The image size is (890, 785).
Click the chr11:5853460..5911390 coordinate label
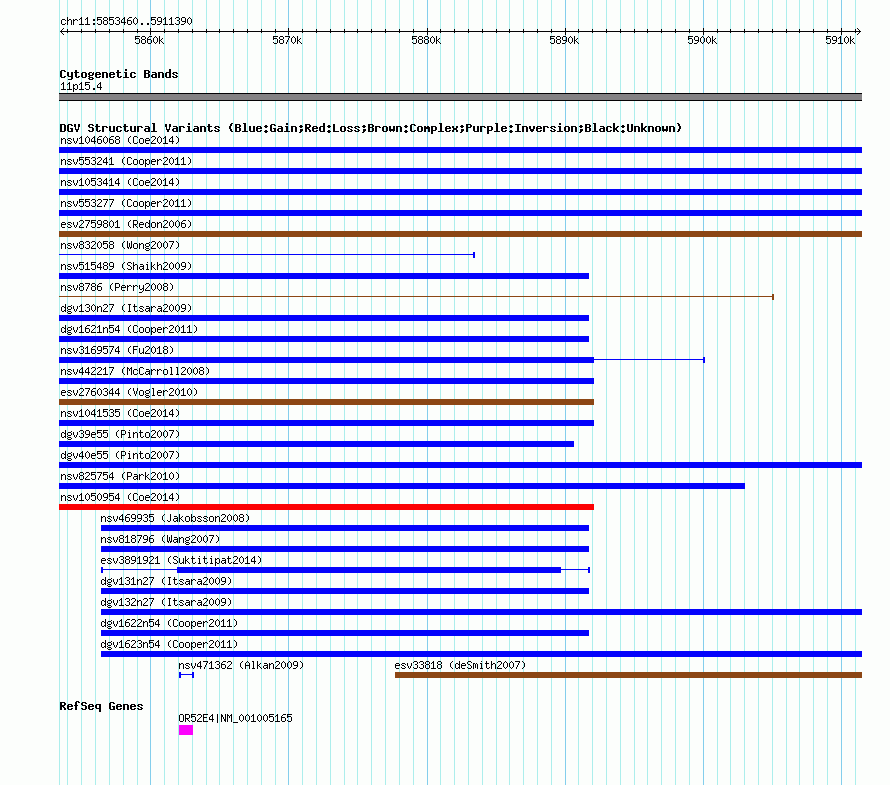(126, 22)
